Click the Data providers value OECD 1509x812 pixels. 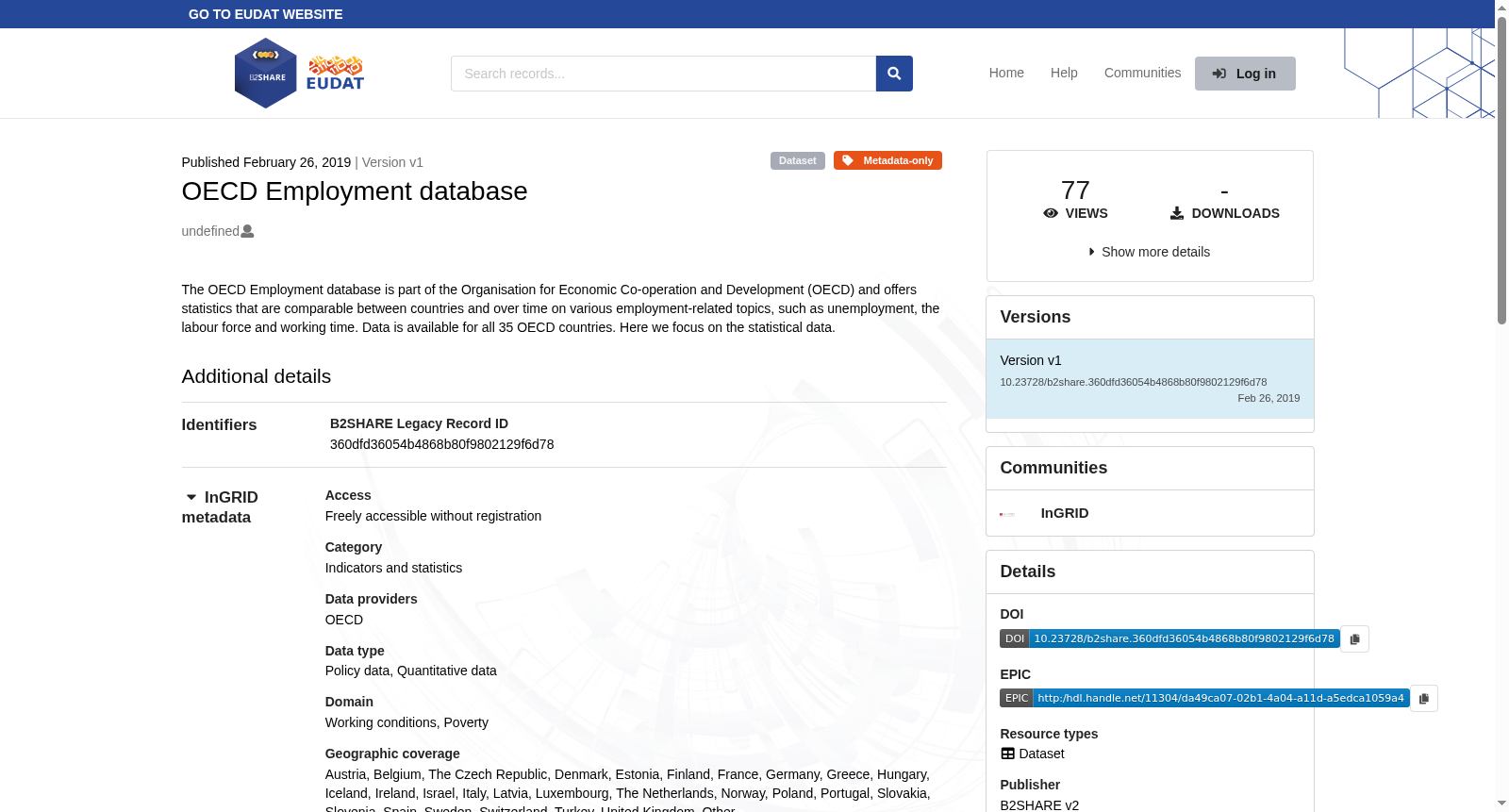coord(344,620)
